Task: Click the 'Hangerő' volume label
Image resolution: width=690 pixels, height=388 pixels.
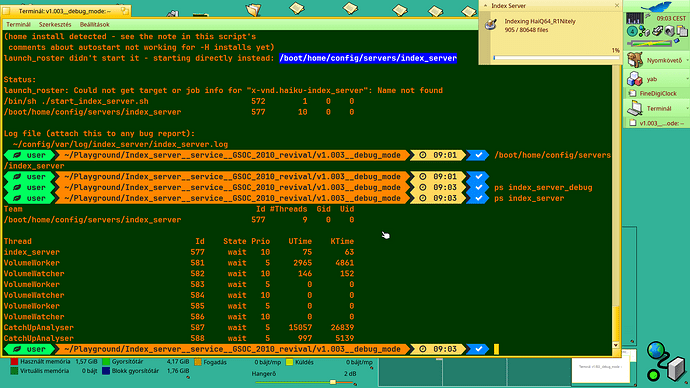Action: click(x=264, y=374)
